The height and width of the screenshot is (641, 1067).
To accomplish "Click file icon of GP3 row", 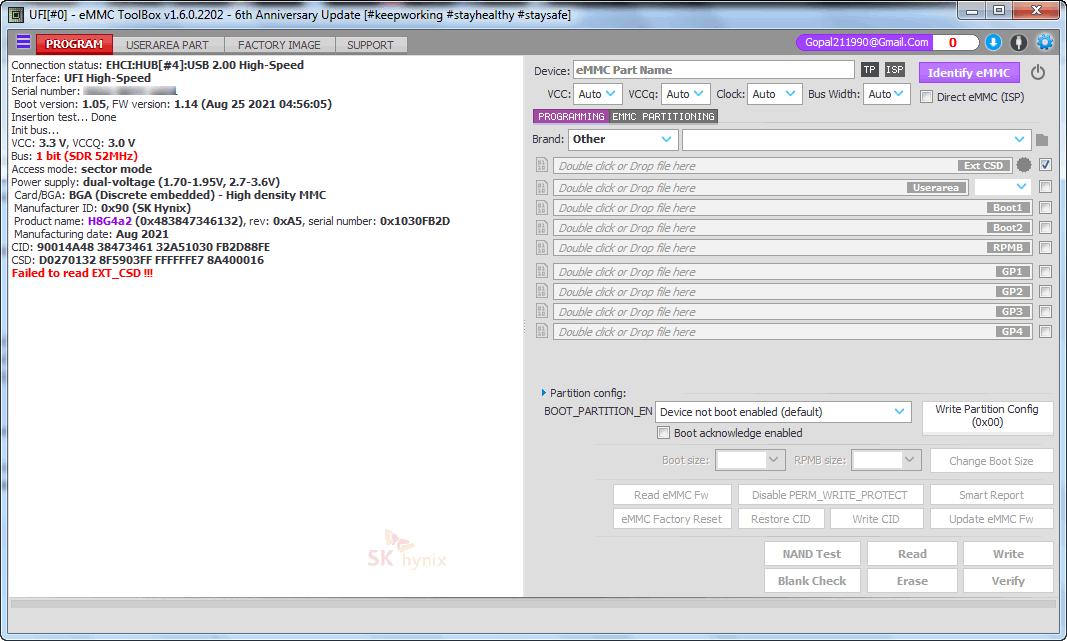I will pyautogui.click(x=542, y=311).
